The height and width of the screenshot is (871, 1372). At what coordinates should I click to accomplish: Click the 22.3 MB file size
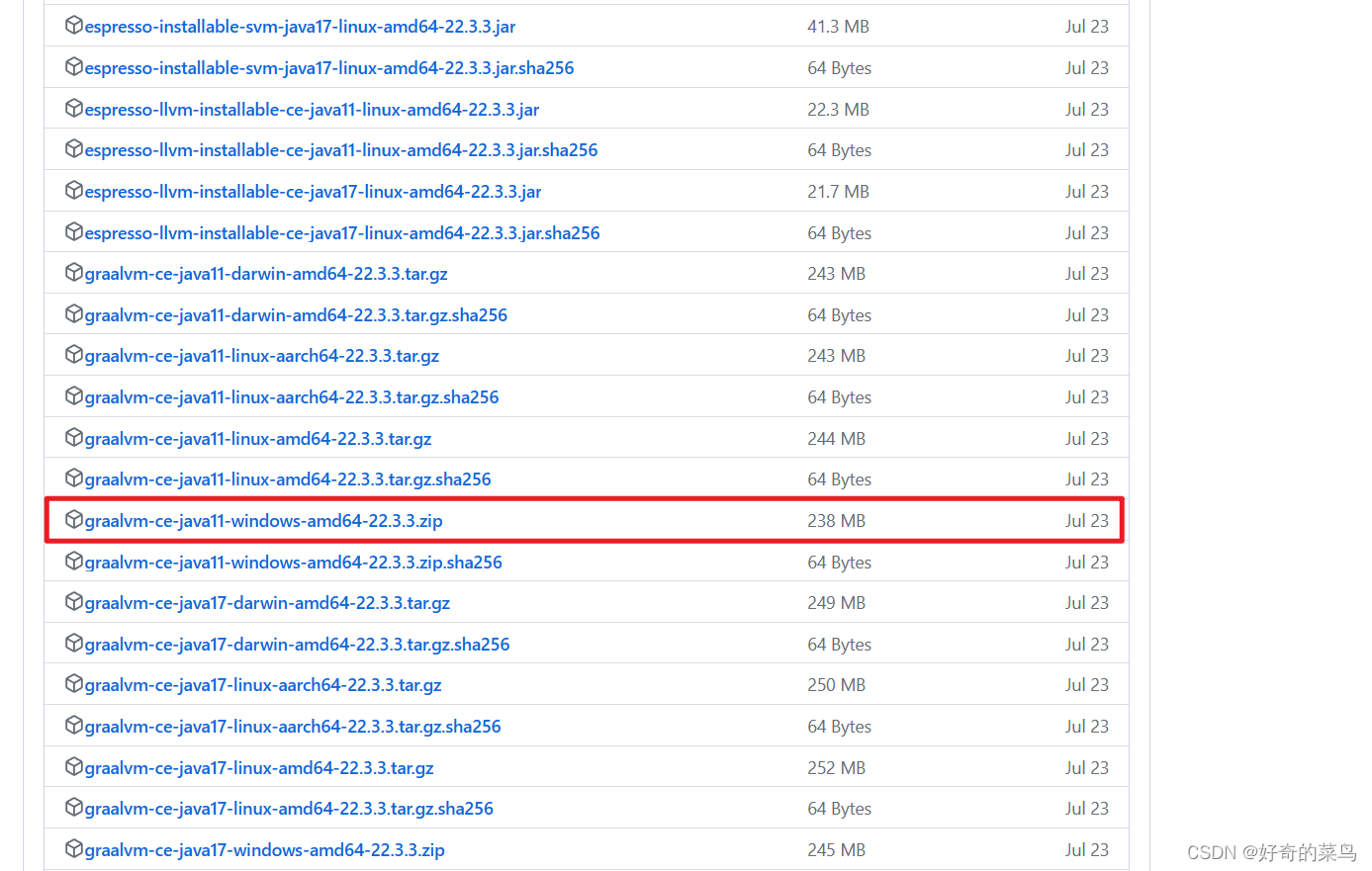point(838,110)
